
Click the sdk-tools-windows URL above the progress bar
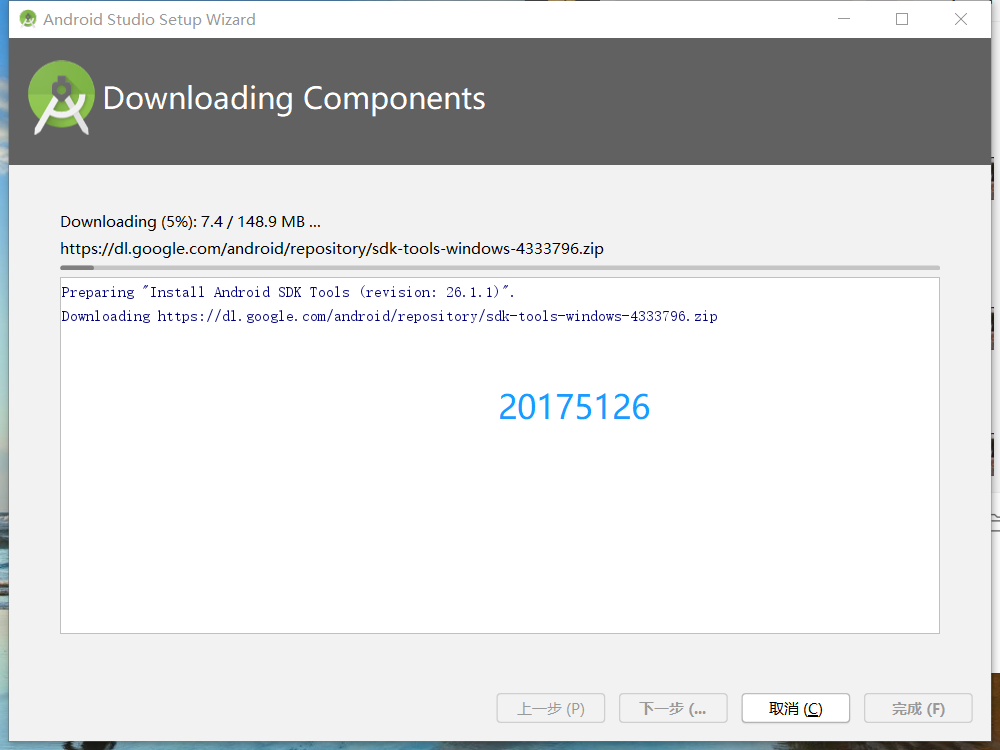[332, 249]
